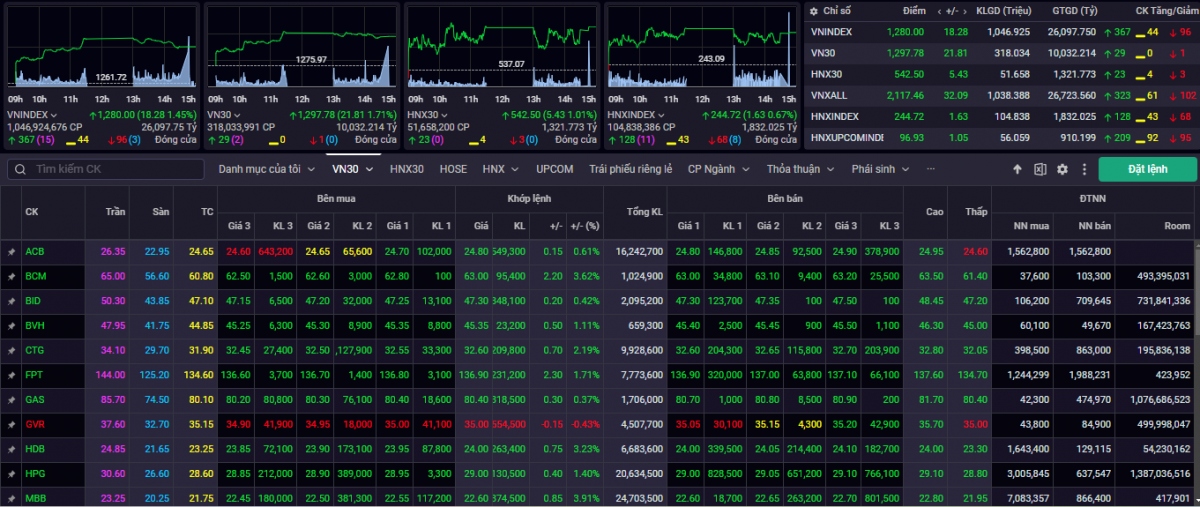Image resolution: width=1200 pixels, height=507 pixels.
Task: Click the FPT ticker symbol
Action: 35,374
